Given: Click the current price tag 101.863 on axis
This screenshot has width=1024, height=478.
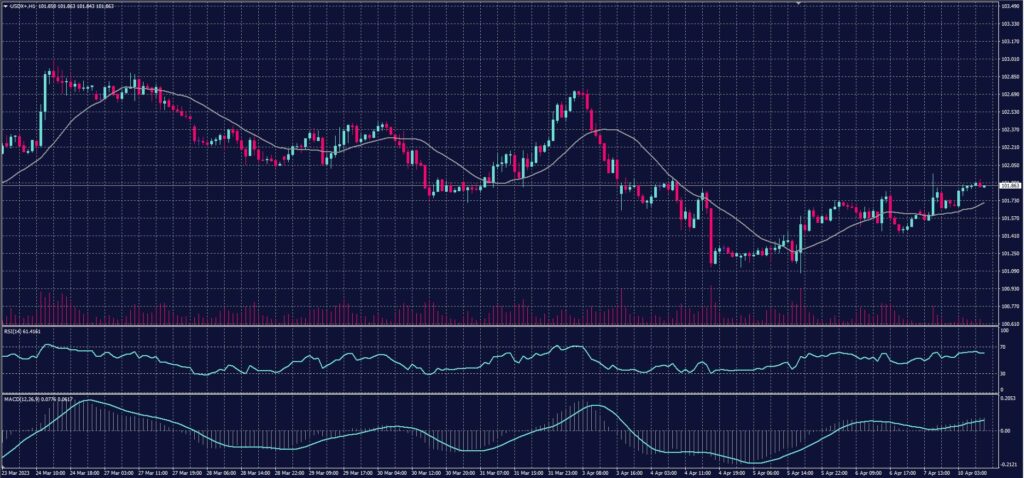Looking at the screenshot, I should coord(1009,185).
